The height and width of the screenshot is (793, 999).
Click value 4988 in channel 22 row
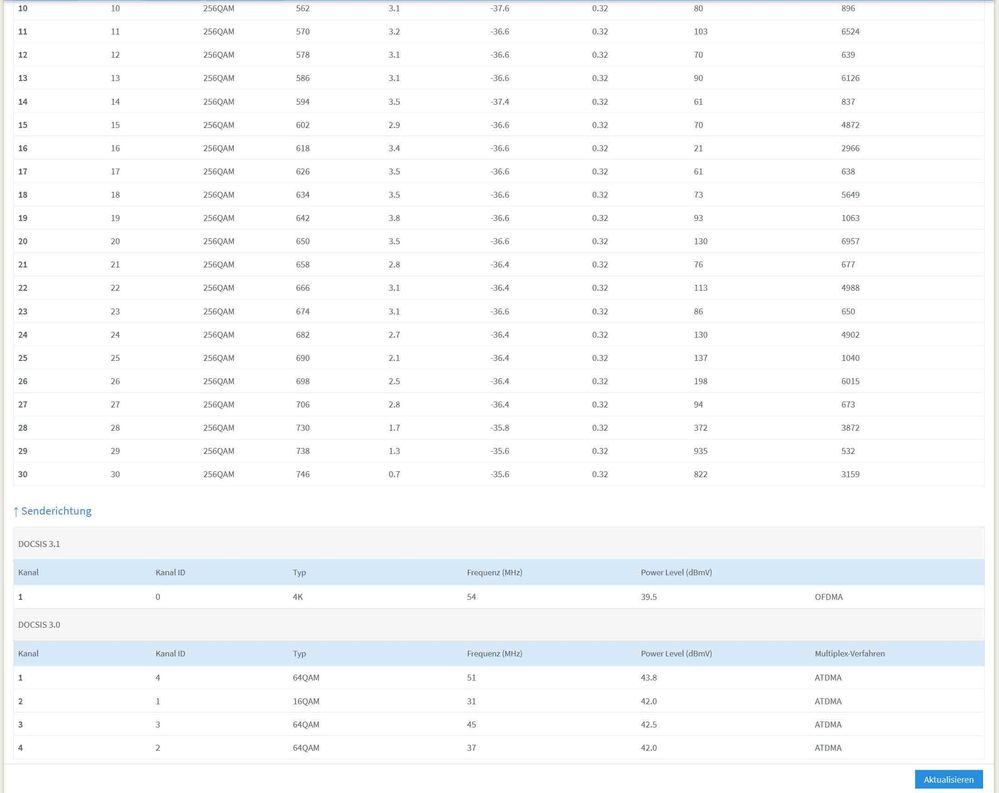(x=850, y=288)
